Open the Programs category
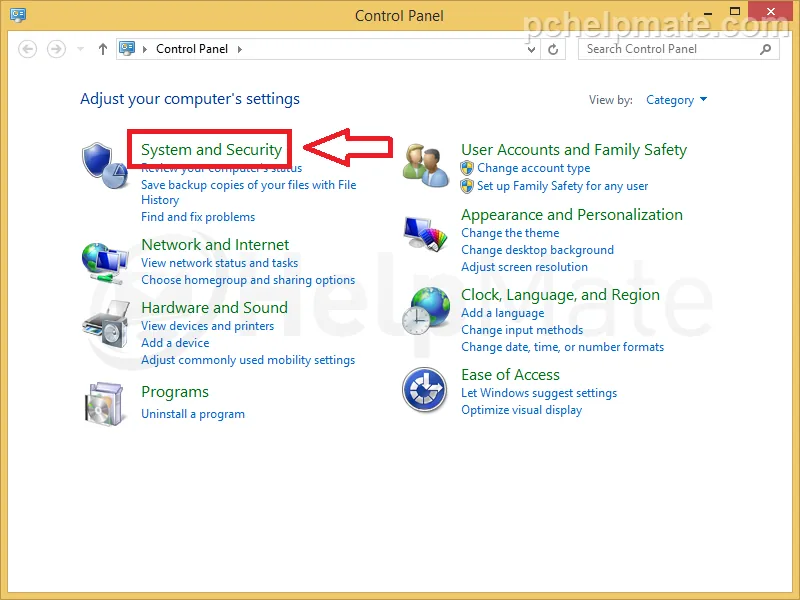Image resolution: width=800 pixels, height=600 pixels. point(175,392)
